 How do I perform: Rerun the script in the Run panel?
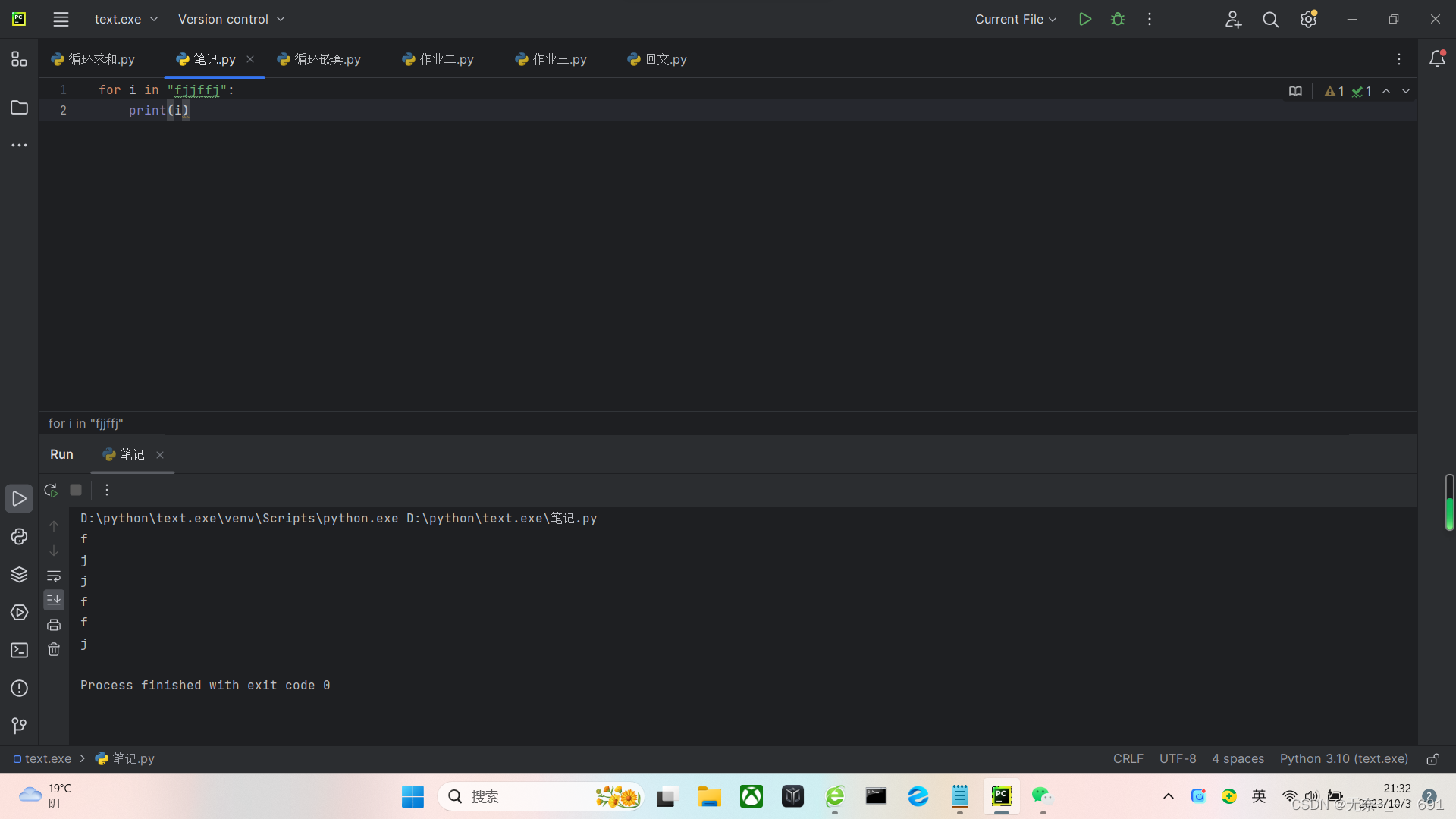(51, 491)
